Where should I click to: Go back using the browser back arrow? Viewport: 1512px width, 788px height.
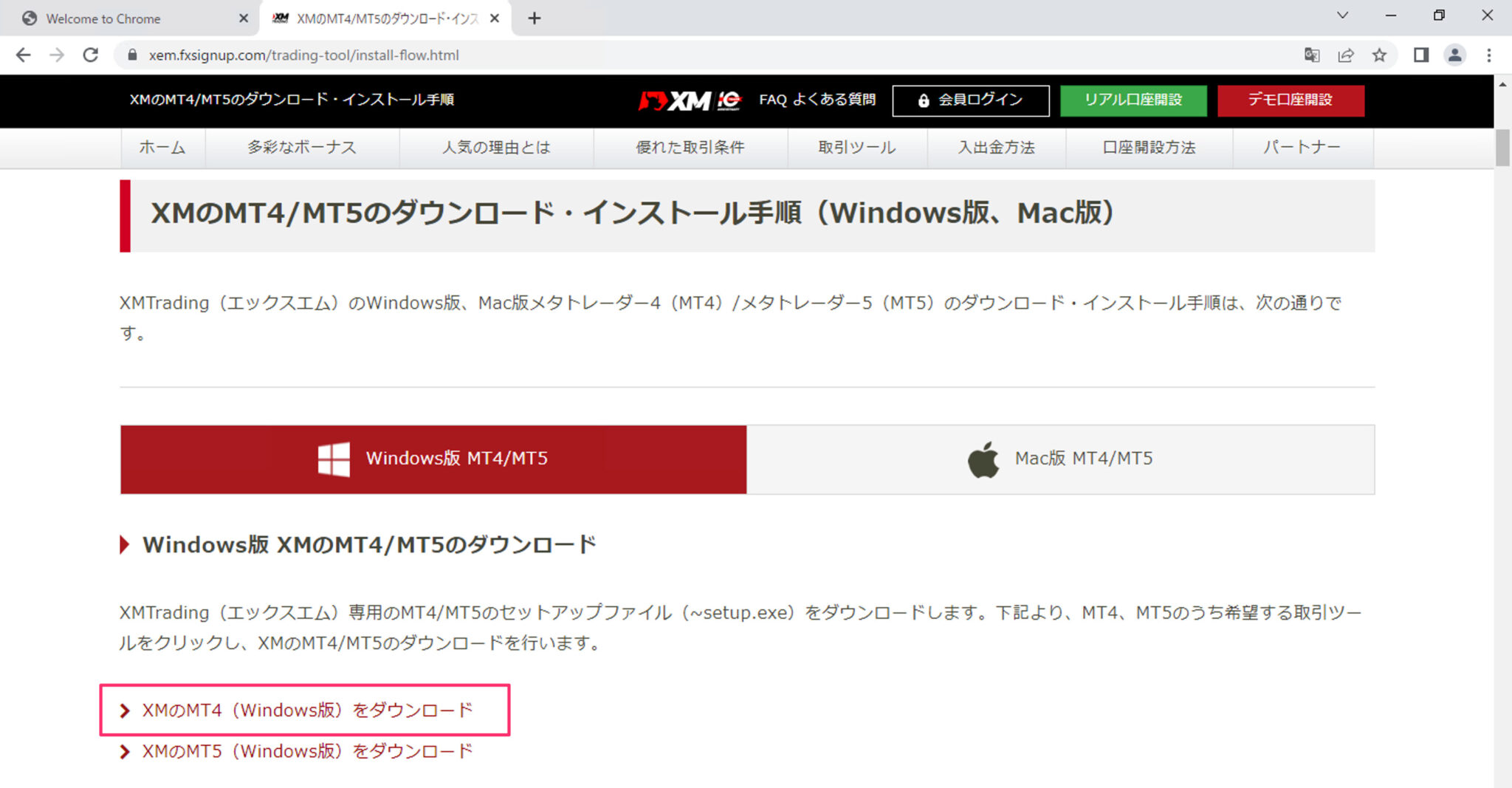23,55
